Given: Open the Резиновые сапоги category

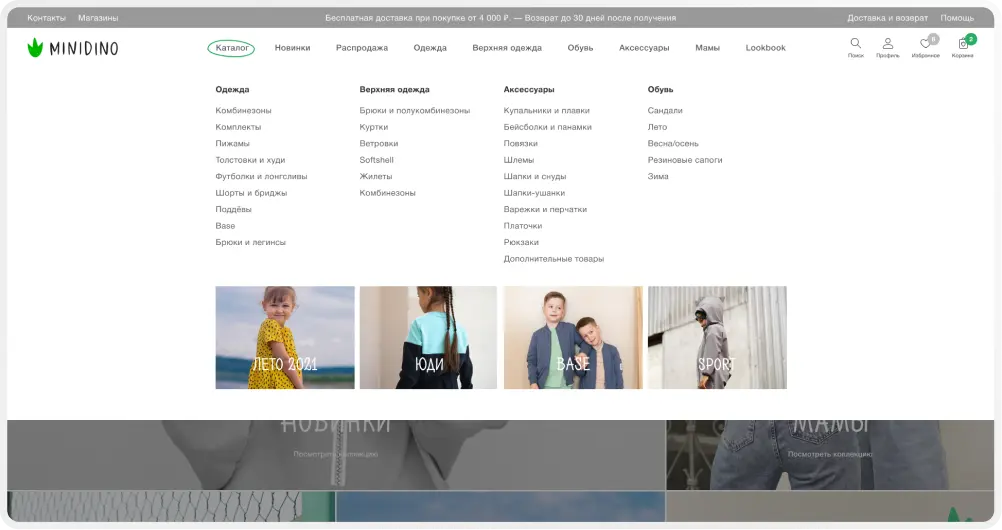Looking at the screenshot, I should coord(684,160).
